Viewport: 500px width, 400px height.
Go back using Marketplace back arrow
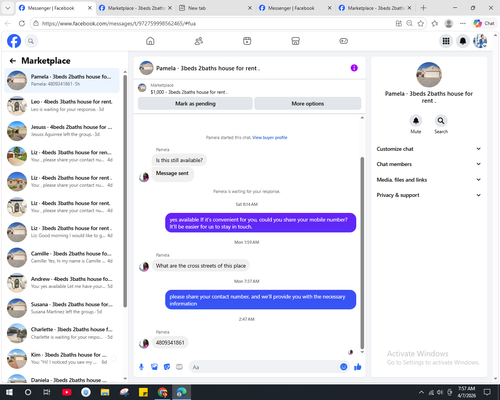pos(13,61)
